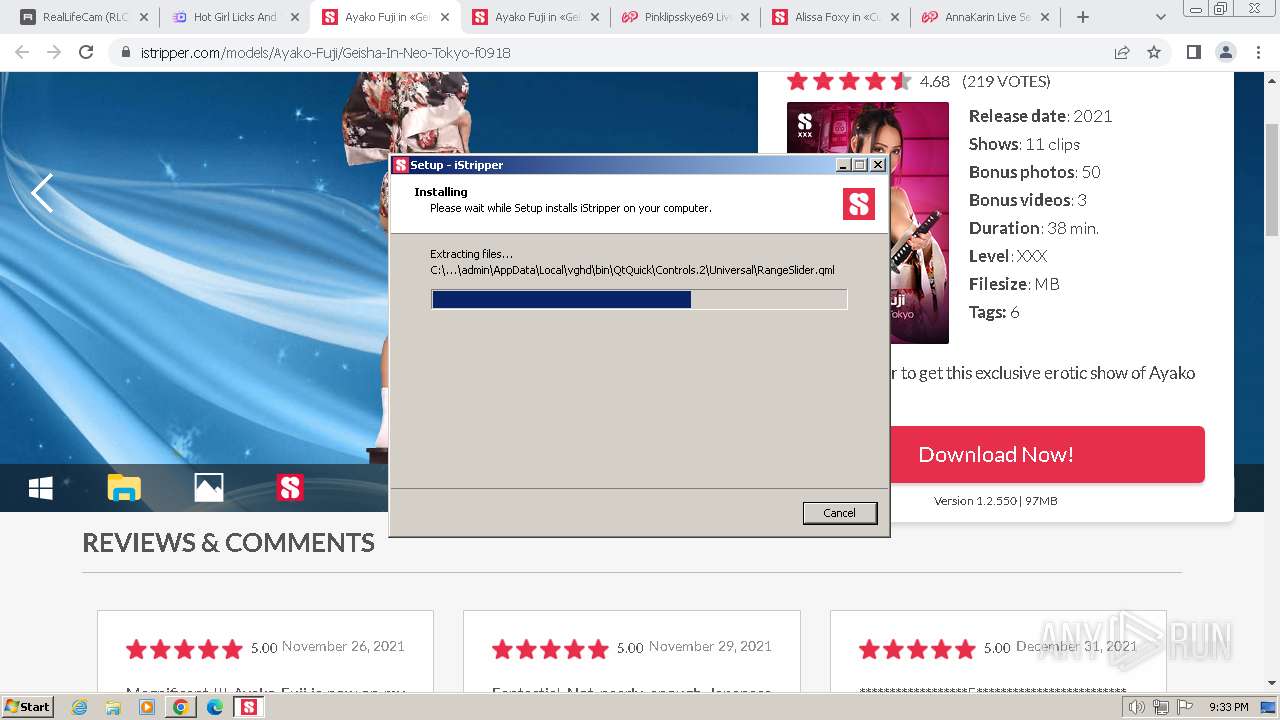Select the iStripper setup taskbar button
Image resolution: width=1280 pixels, height=720 pixels.
(248, 707)
